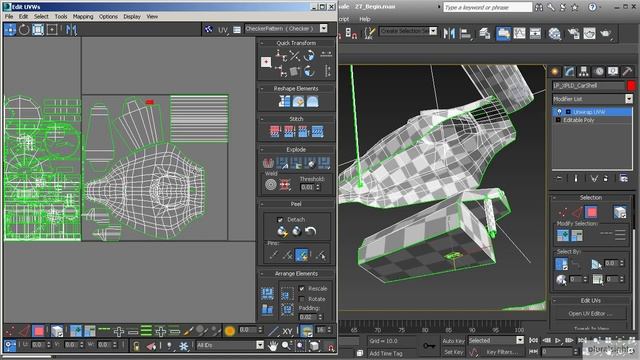Click the Break icon in Explode panel
The width and height of the screenshot is (640, 360).
(268, 163)
